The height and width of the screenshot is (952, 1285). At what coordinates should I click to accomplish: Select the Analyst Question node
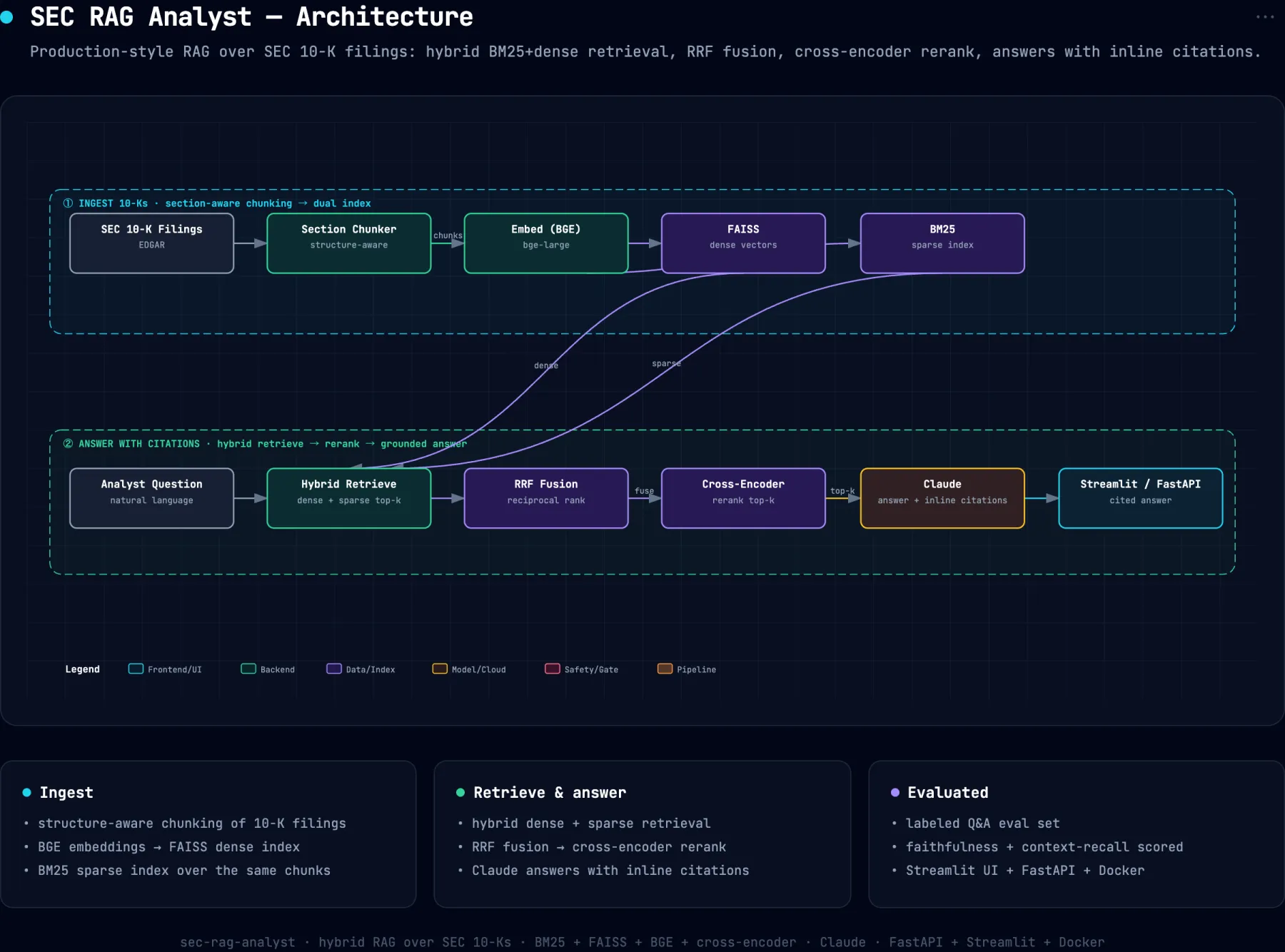151,498
